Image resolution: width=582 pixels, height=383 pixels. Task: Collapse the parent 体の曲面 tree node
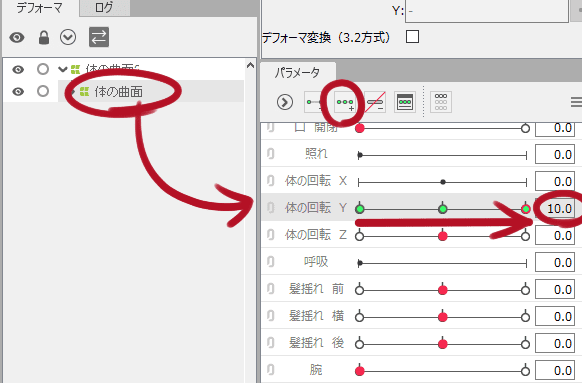(63, 69)
